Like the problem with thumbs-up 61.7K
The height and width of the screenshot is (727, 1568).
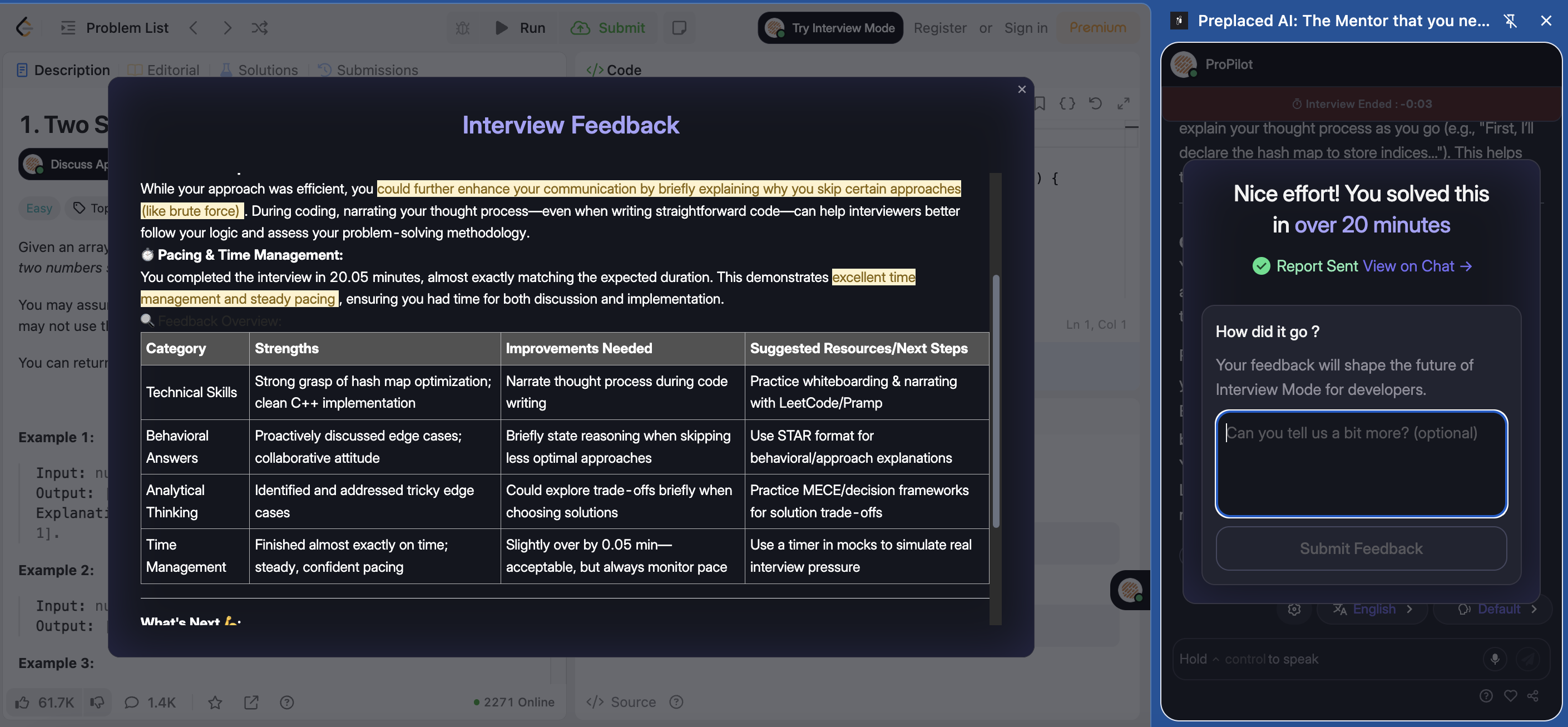44,702
